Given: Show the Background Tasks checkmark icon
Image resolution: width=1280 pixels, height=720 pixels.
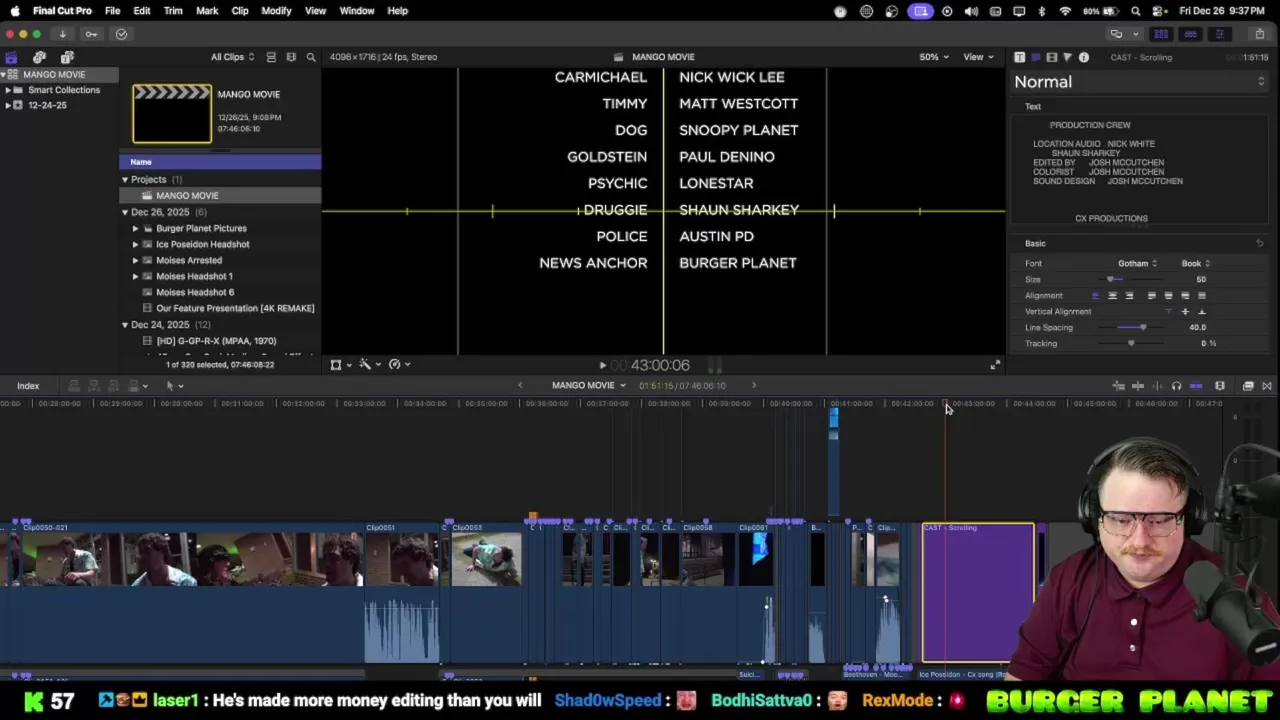Looking at the screenshot, I should [121, 34].
